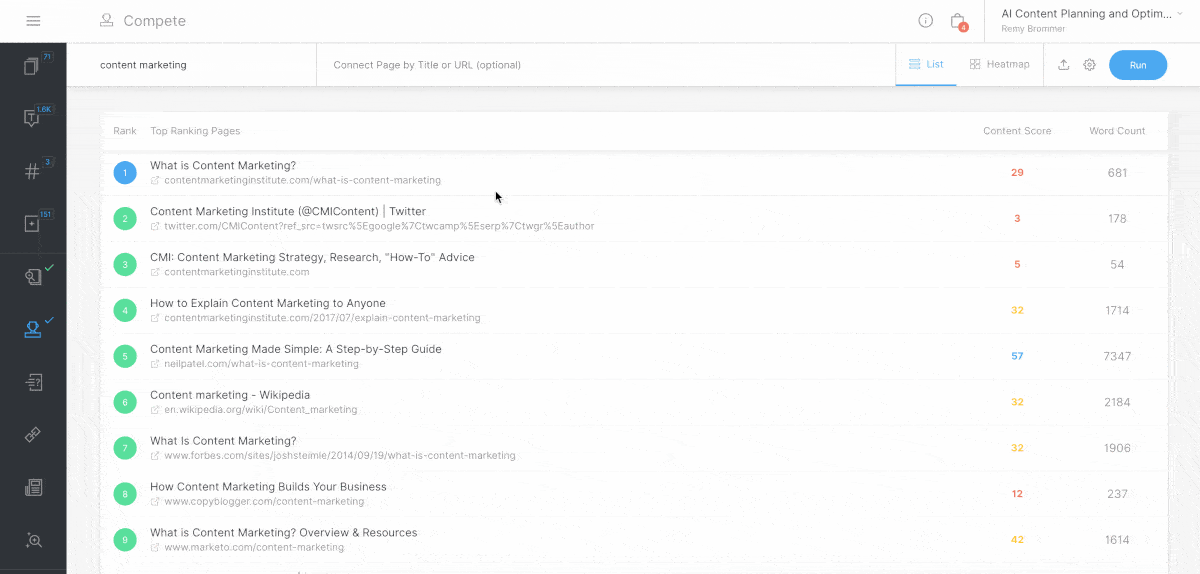Open 'Content marketing - Wikipedia' result title
Image resolution: width=1200 pixels, height=574 pixels.
(x=230, y=395)
